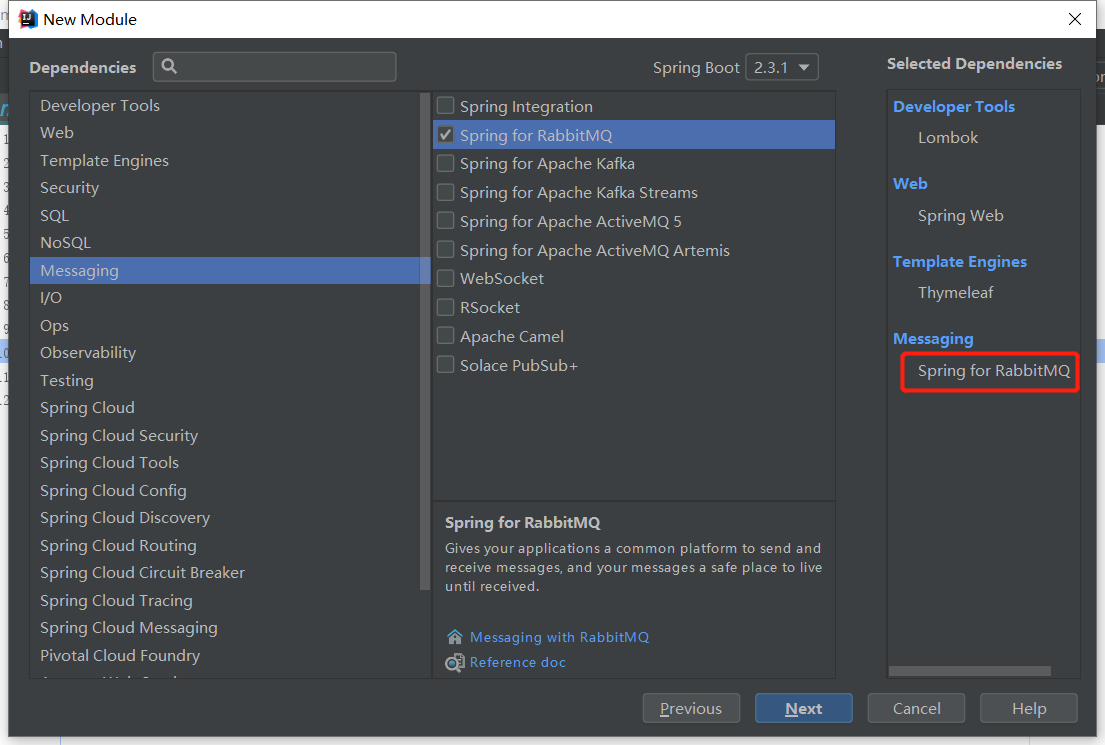Viewport: 1105px width, 745px height.
Task: Check the Solace PubSub+ checkbox
Action: [445, 364]
